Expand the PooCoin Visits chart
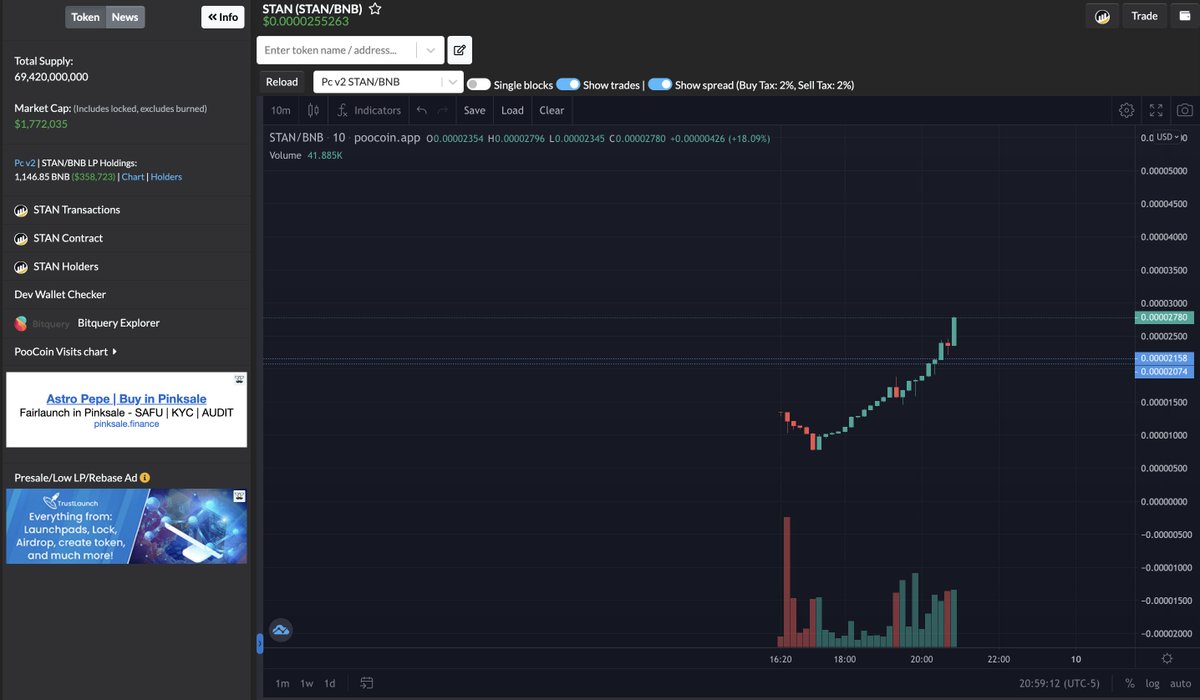Image resolution: width=1200 pixels, height=700 pixels. [66, 352]
